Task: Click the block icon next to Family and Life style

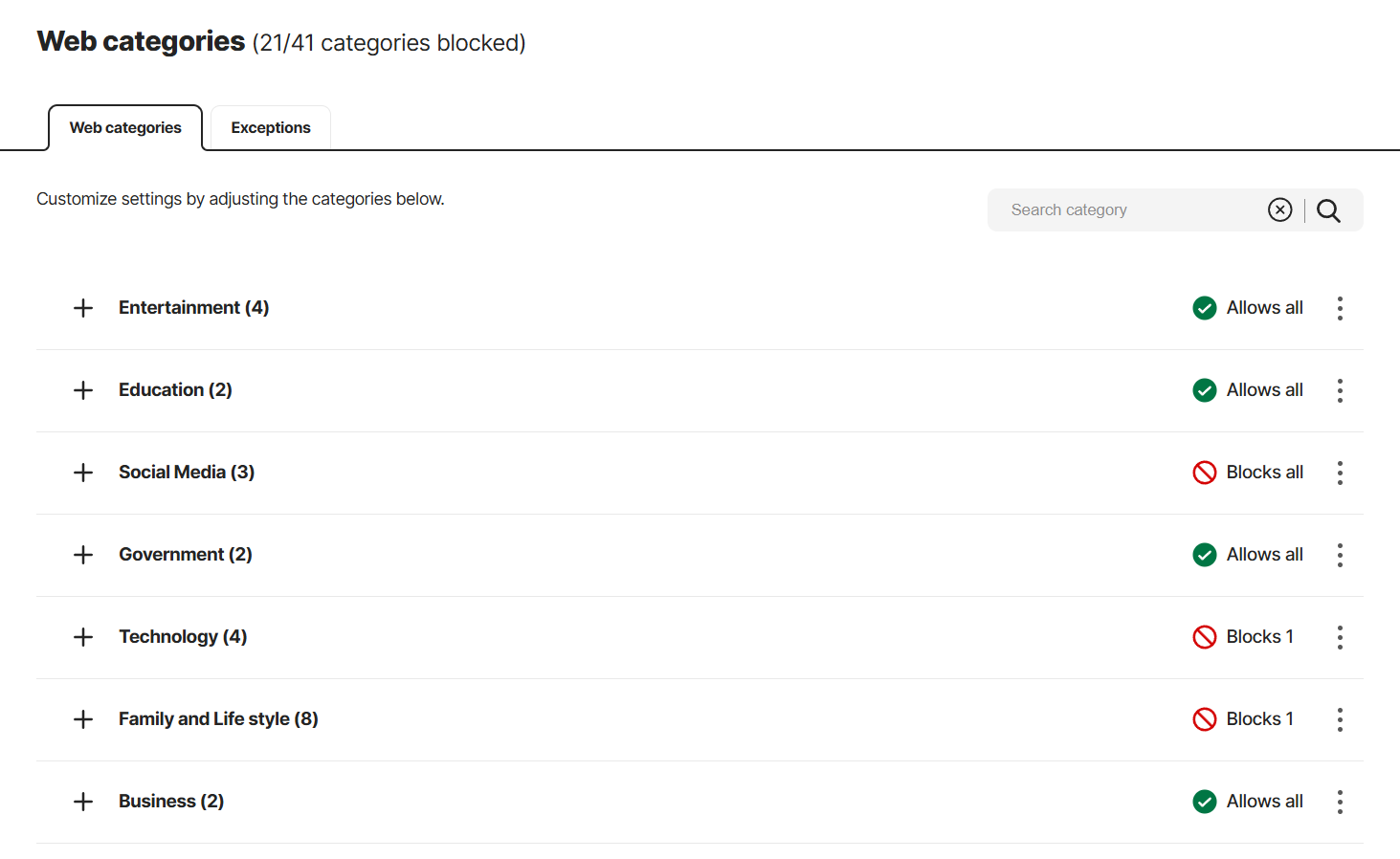Action: click(x=1204, y=718)
